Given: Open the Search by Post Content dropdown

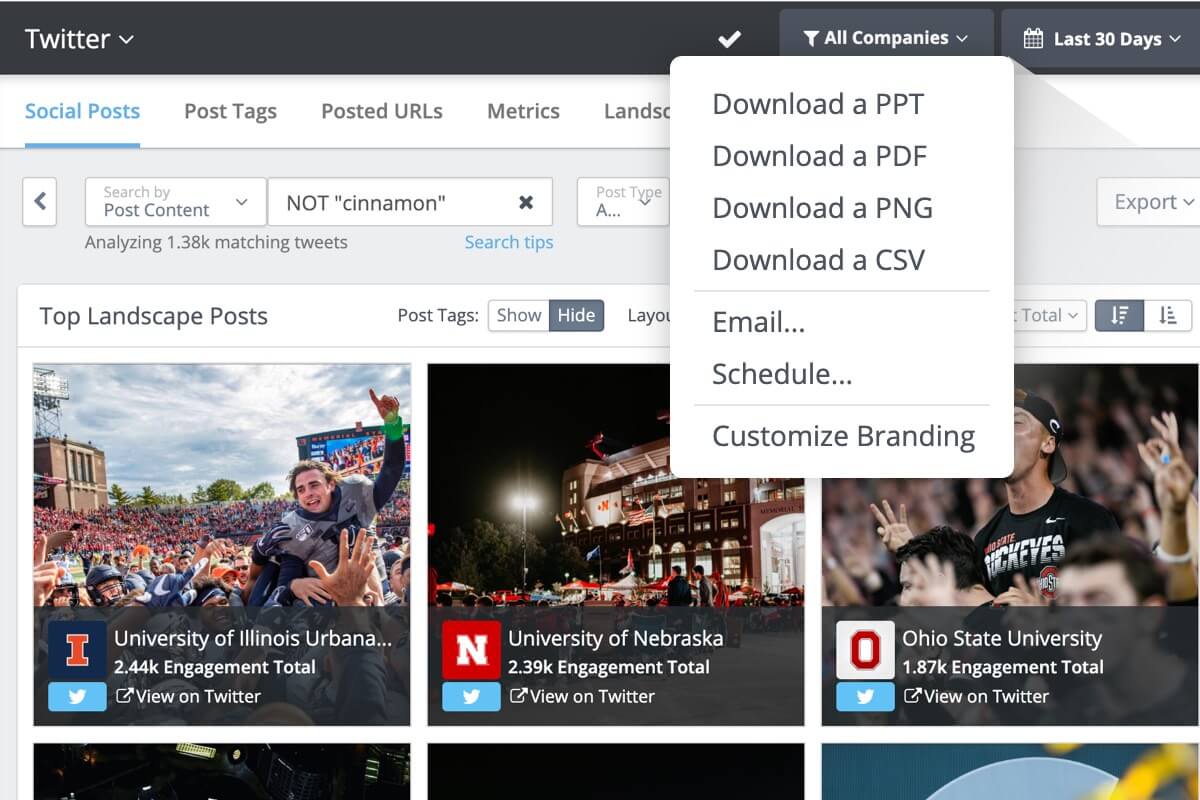Looking at the screenshot, I should [x=176, y=202].
